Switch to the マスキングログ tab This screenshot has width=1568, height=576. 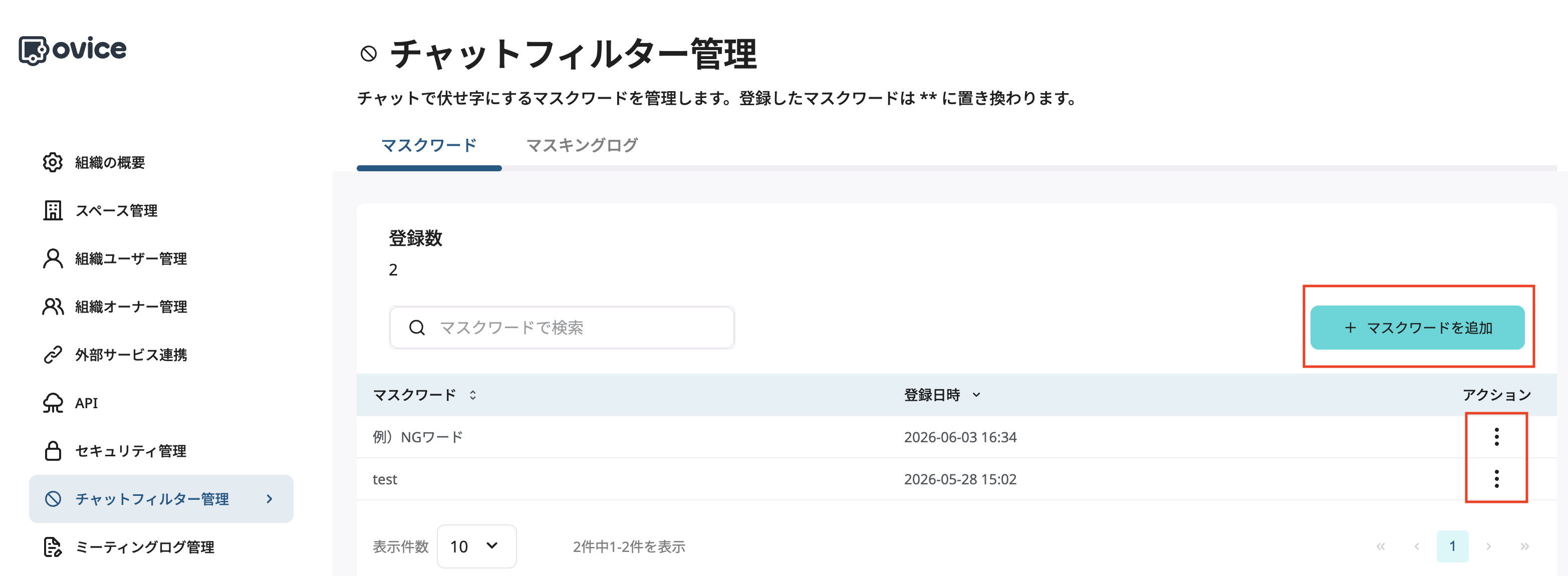tap(582, 145)
